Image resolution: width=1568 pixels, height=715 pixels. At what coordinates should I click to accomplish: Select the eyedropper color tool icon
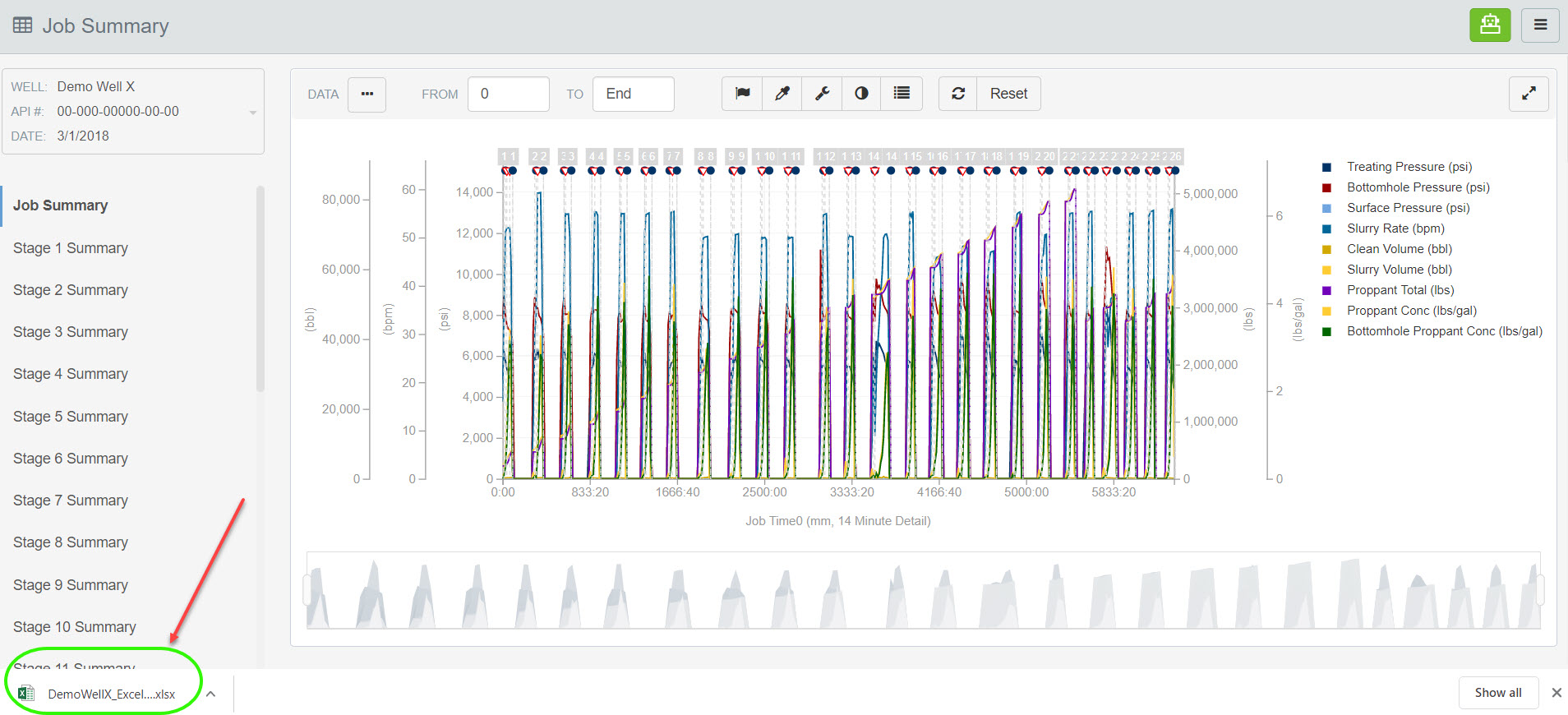[x=782, y=94]
